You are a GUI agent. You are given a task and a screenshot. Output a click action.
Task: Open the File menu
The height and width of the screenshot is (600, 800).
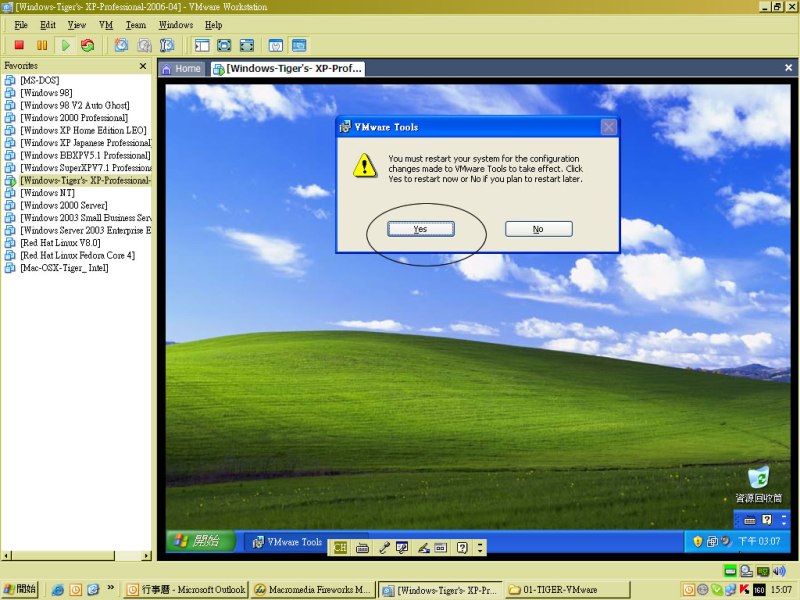tap(21, 25)
